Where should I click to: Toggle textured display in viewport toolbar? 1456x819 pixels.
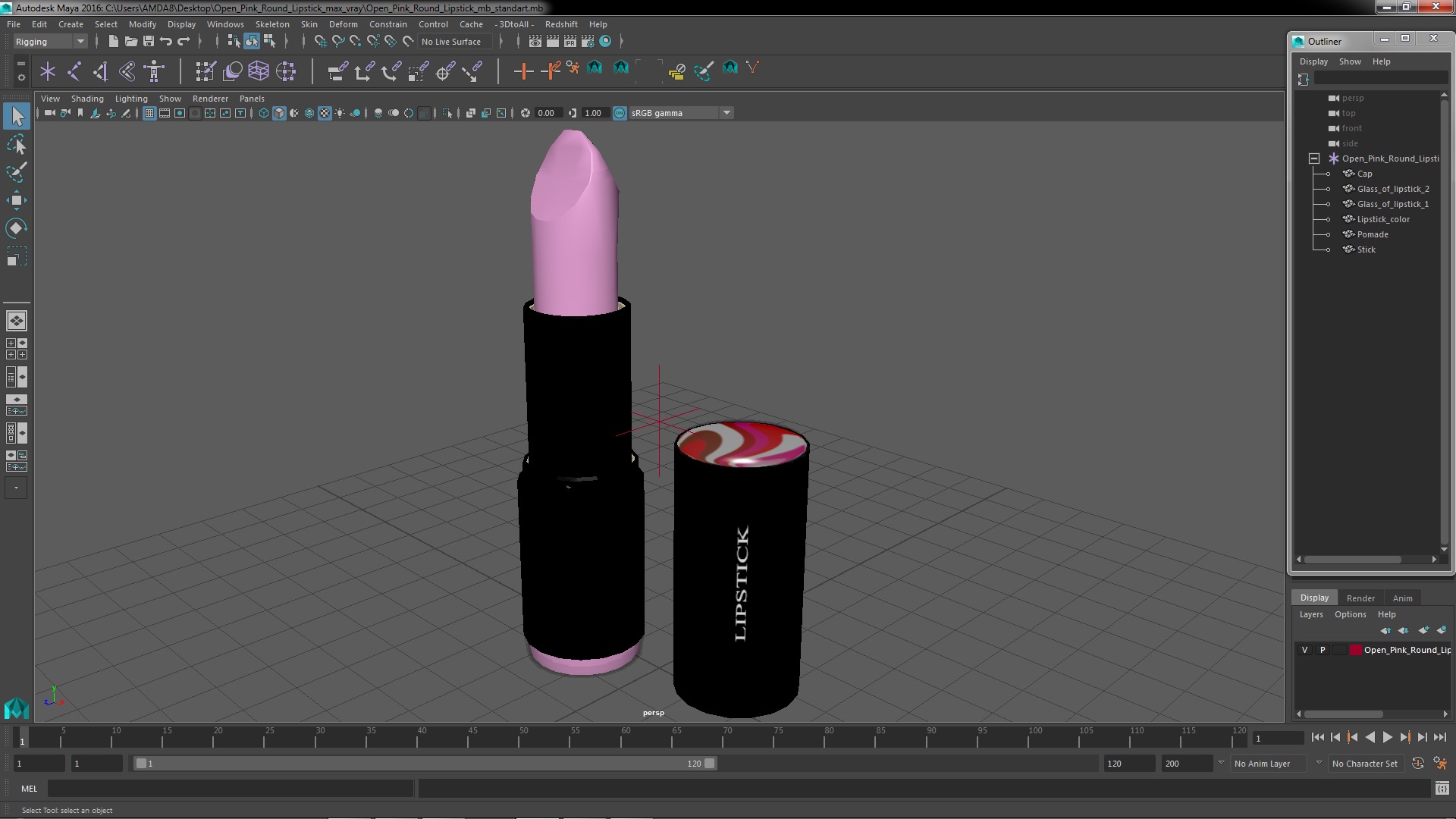(325, 113)
